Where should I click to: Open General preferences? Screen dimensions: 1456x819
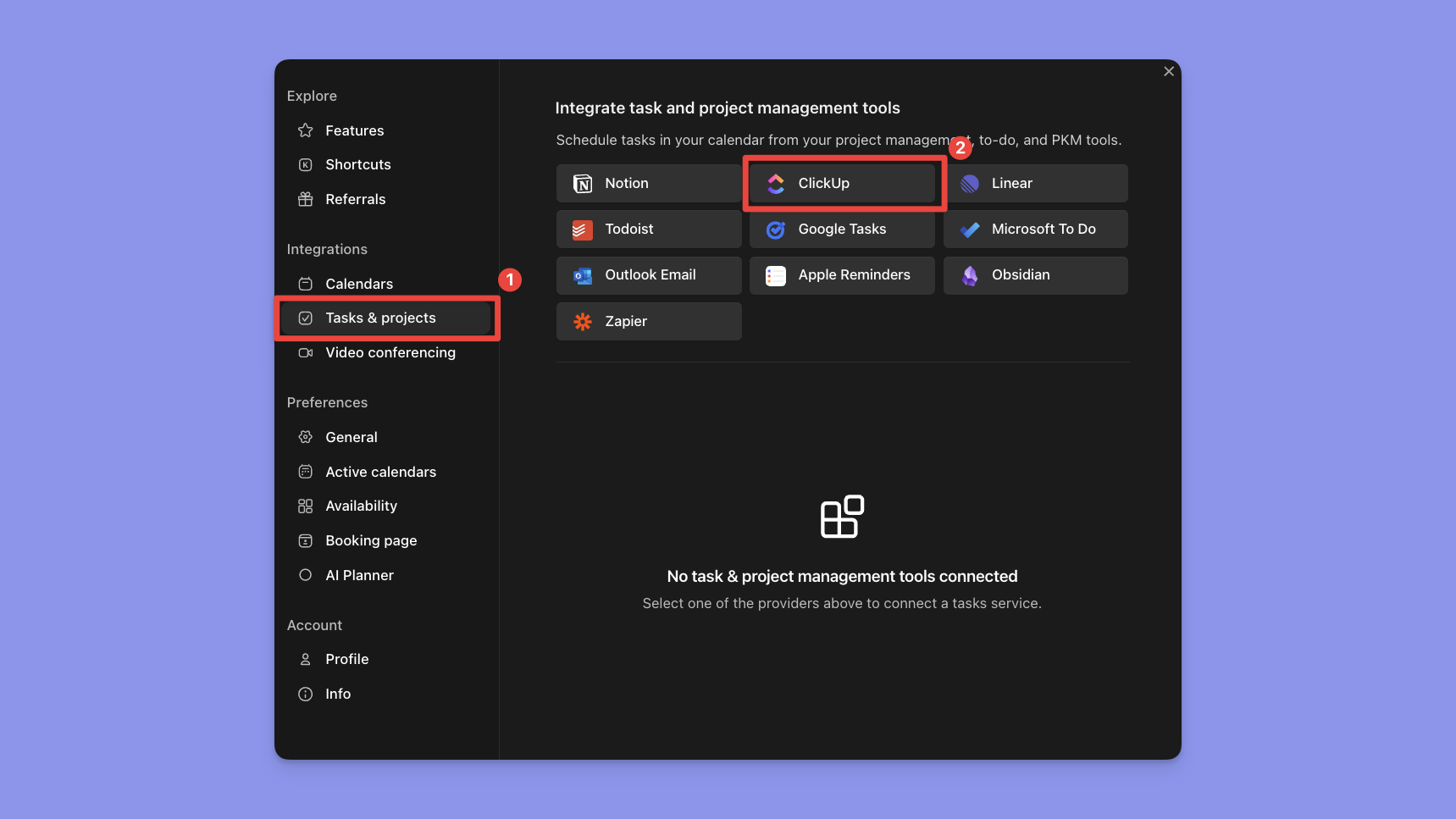pos(386,437)
